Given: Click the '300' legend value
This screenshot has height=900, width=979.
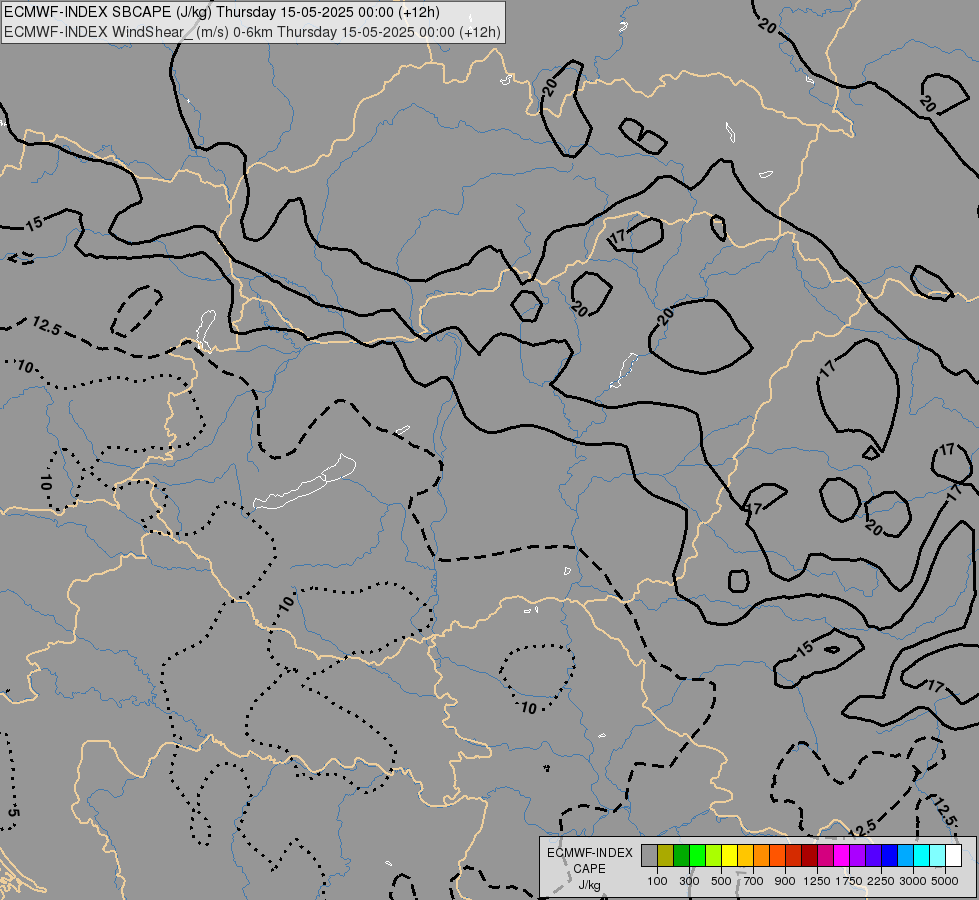Looking at the screenshot, I should [689, 881].
